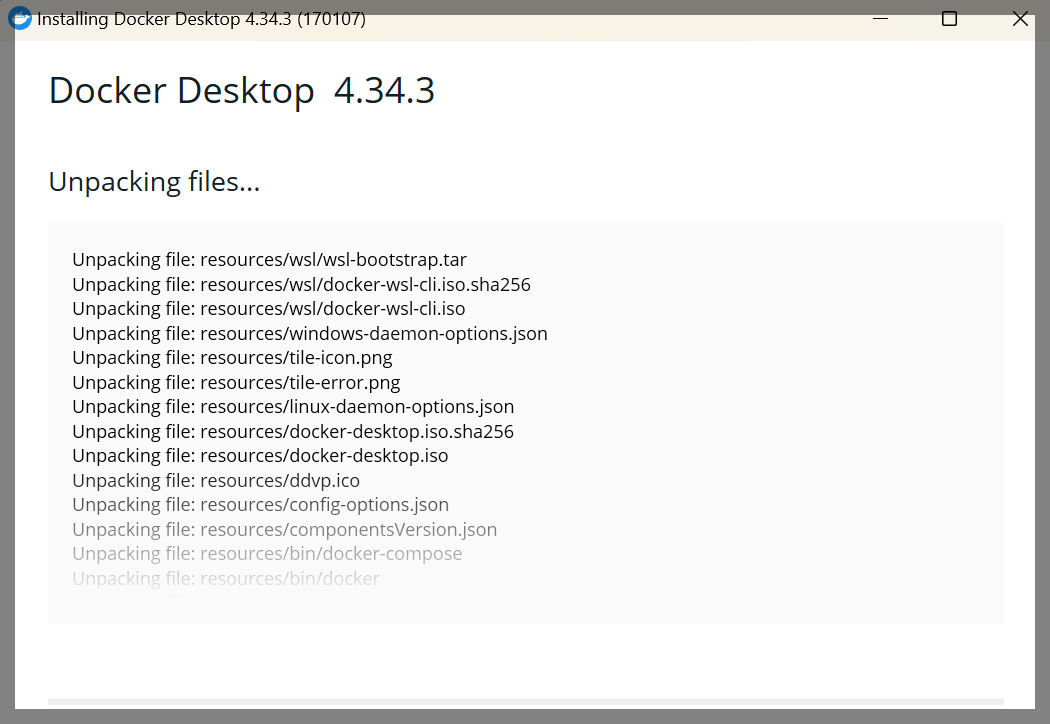Screen dimensions: 1050x724
Task: Select the componentsVersion.json log line
Action: (285, 529)
